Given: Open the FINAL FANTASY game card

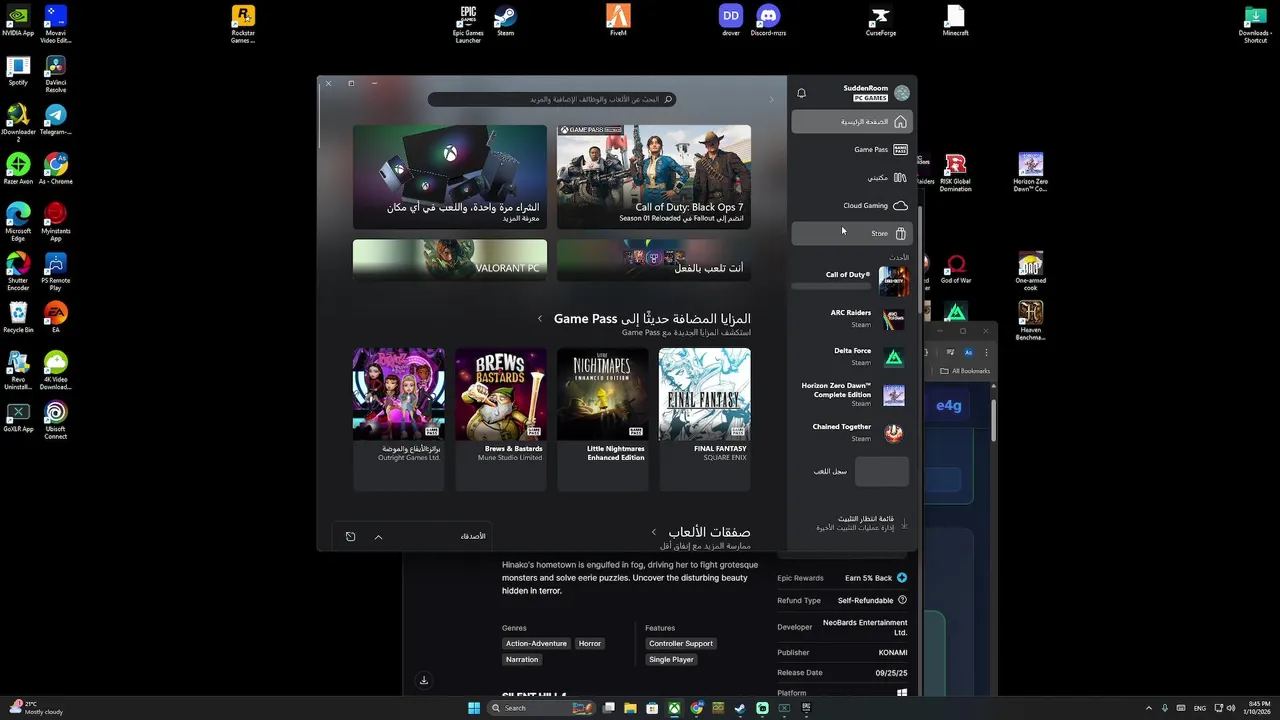Looking at the screenshot, I should pos(705,419).
